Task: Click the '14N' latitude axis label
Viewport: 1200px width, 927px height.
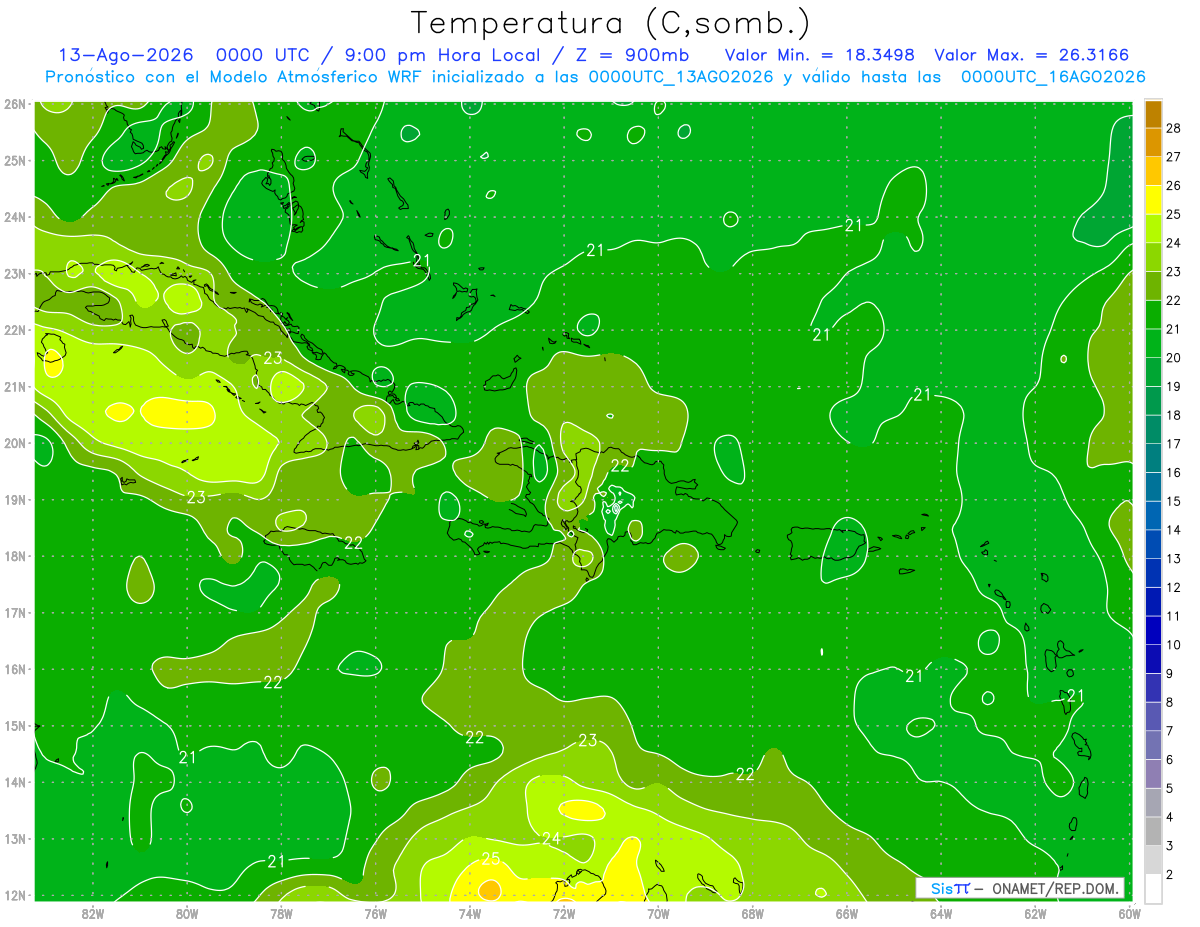Action: click(15, 782)
